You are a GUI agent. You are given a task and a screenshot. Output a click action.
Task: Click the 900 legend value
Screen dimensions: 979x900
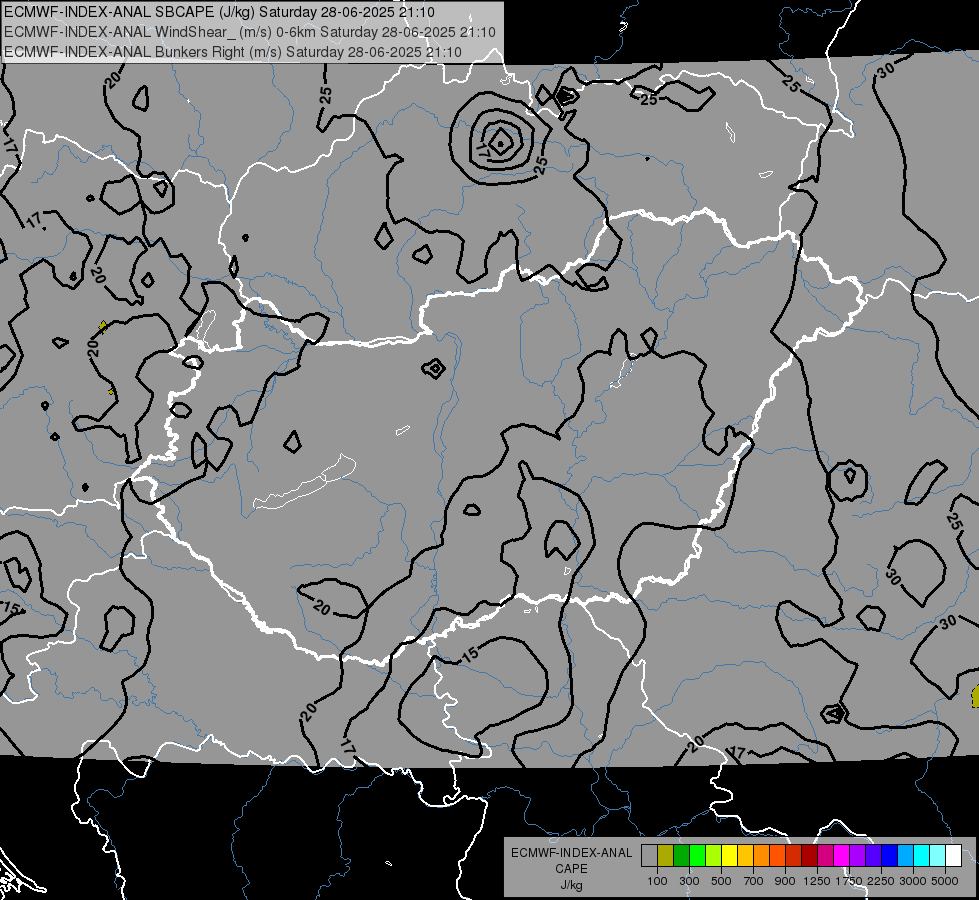(x=785, y=881)
